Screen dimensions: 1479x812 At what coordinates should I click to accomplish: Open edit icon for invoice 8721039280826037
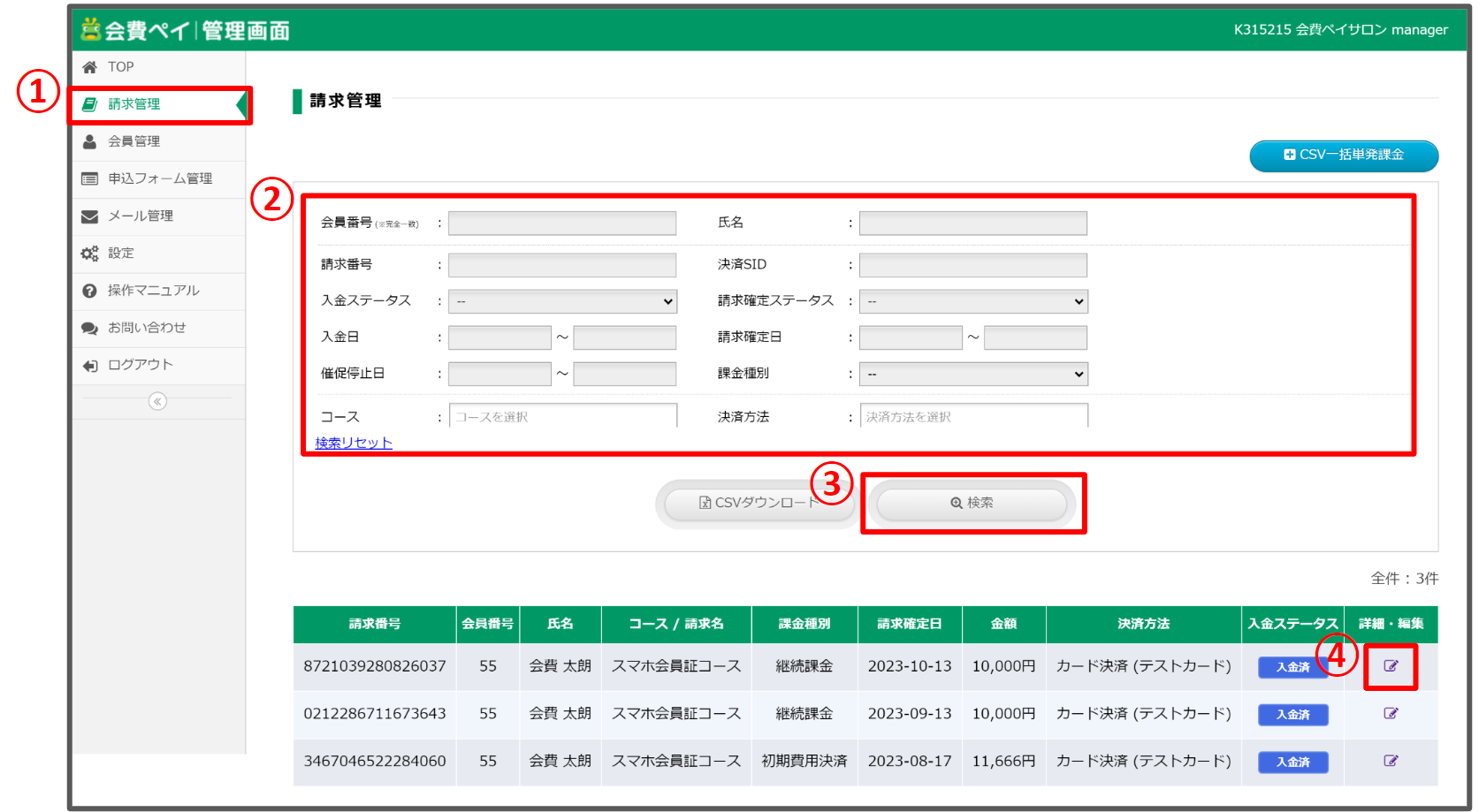pos(1391,666)
